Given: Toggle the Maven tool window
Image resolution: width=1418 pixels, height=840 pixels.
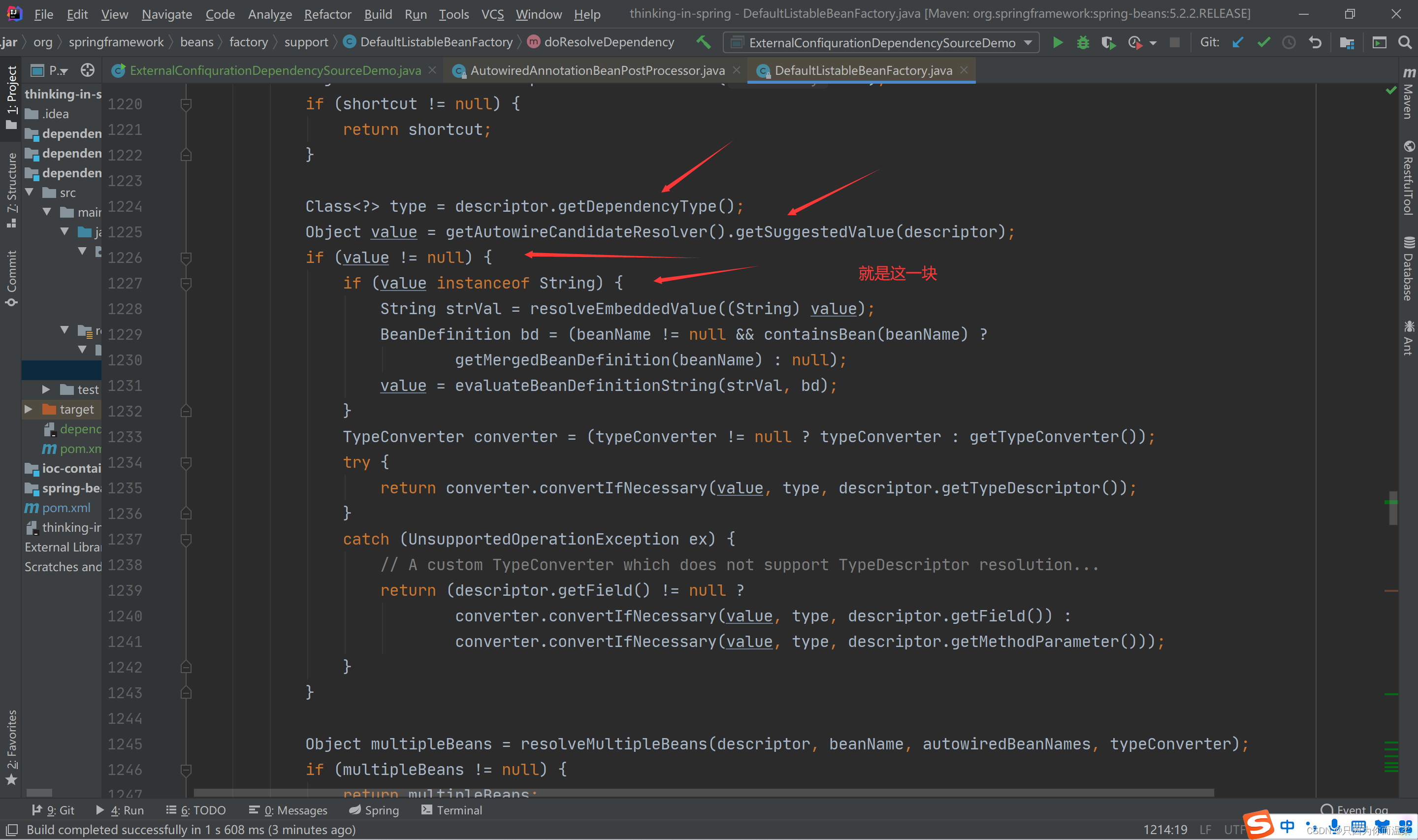Looking at the screenshot, I should pyautogui.click(x=1408, y=94).
